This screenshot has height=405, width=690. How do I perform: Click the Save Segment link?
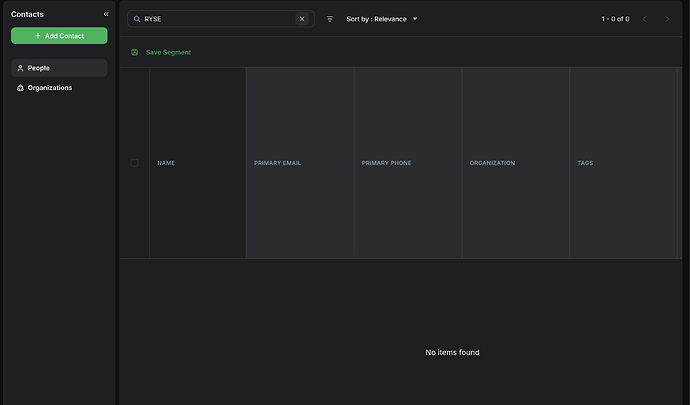168,52
